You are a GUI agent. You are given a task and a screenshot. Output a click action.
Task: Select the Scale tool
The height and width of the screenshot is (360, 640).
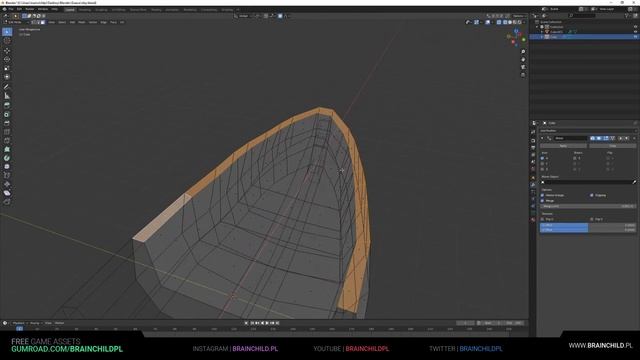coord(7,68)
